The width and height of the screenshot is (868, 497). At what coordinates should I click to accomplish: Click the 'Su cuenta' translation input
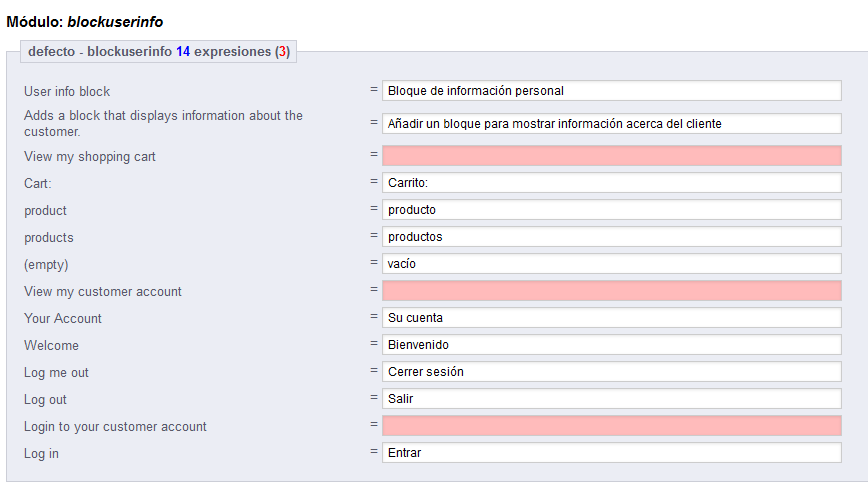click(611, 318)
